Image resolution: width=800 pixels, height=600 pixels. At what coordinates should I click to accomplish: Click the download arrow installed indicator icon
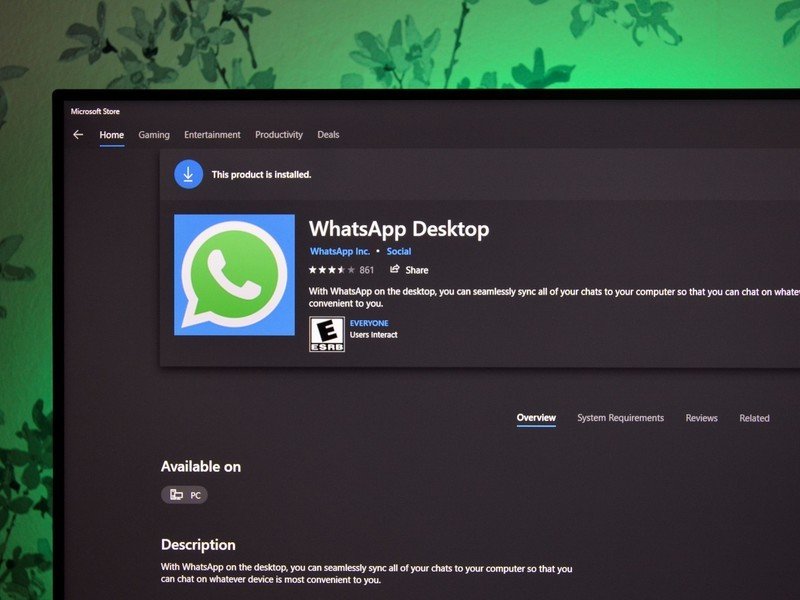[188, 173]
